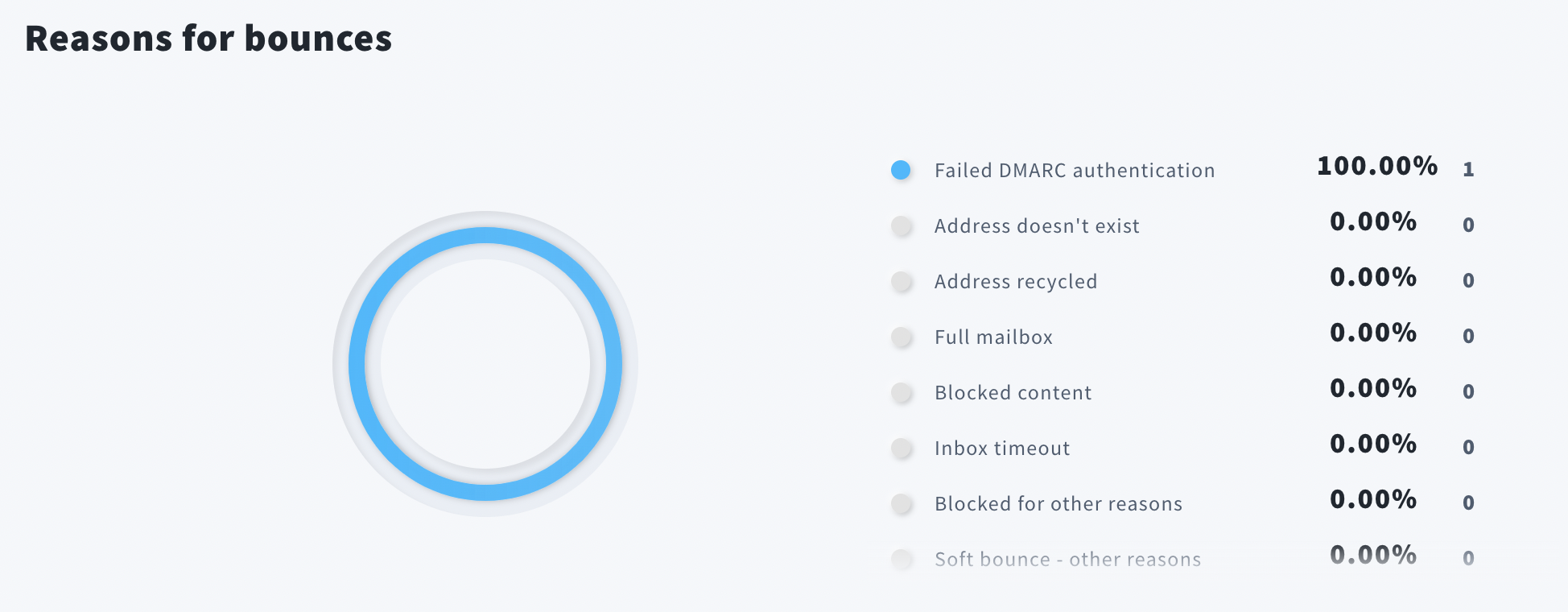The width and height of the screenshot is (1568, 612).
Task: Click the Reasons for bounces heading
Action: pos(208,39)
